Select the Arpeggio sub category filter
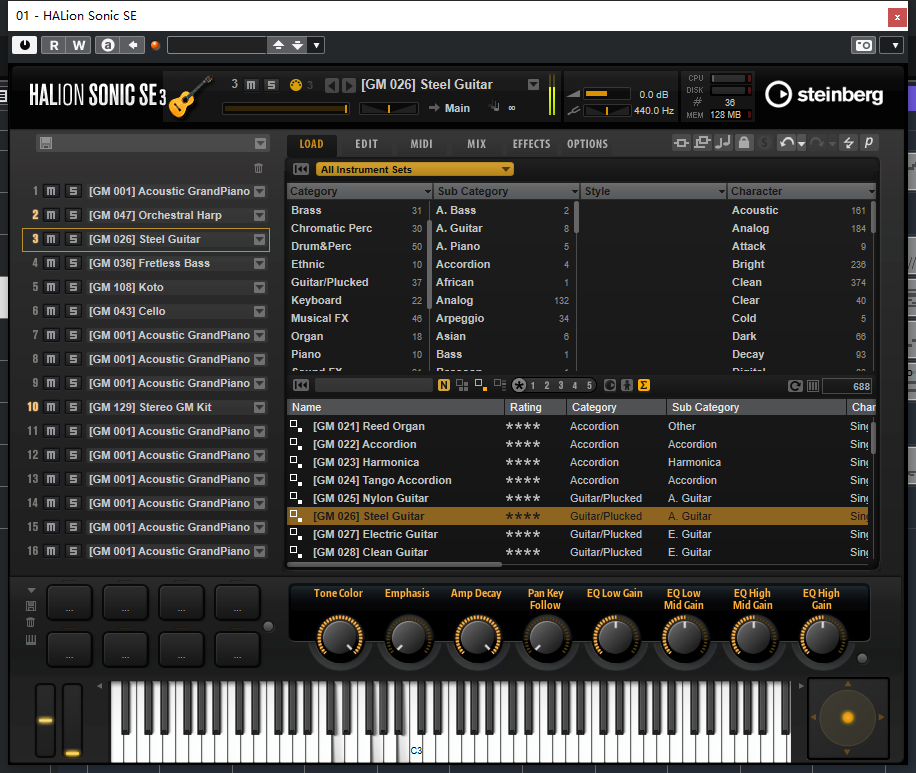 click(x=502, y=318)
